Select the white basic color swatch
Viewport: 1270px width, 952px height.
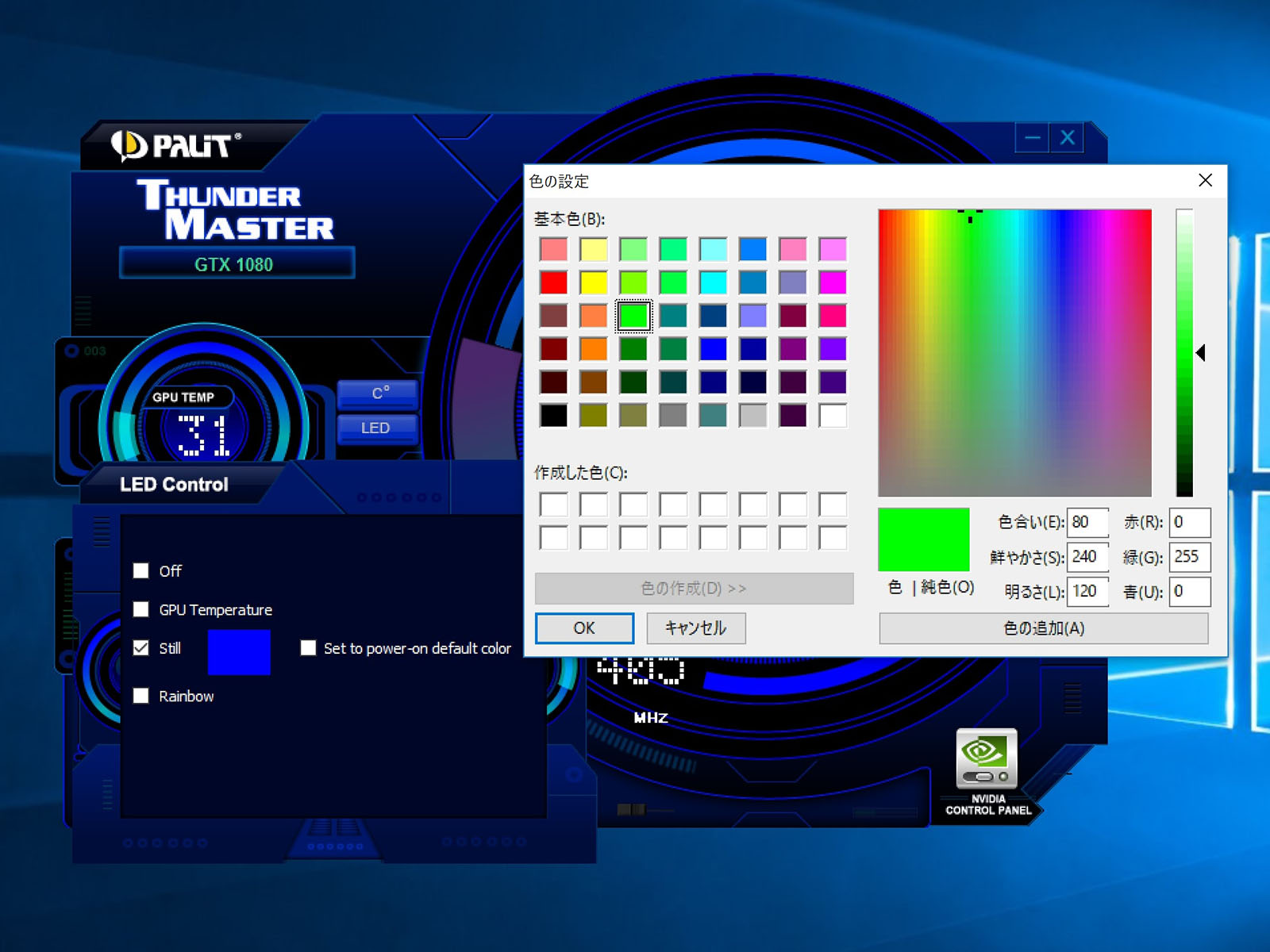pos(833,415)
